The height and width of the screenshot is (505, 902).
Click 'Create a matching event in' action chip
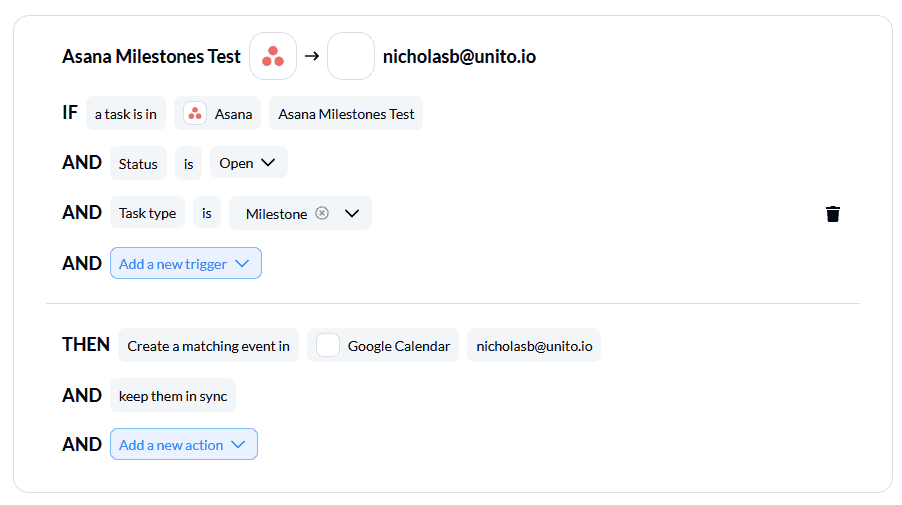point(208,345)
